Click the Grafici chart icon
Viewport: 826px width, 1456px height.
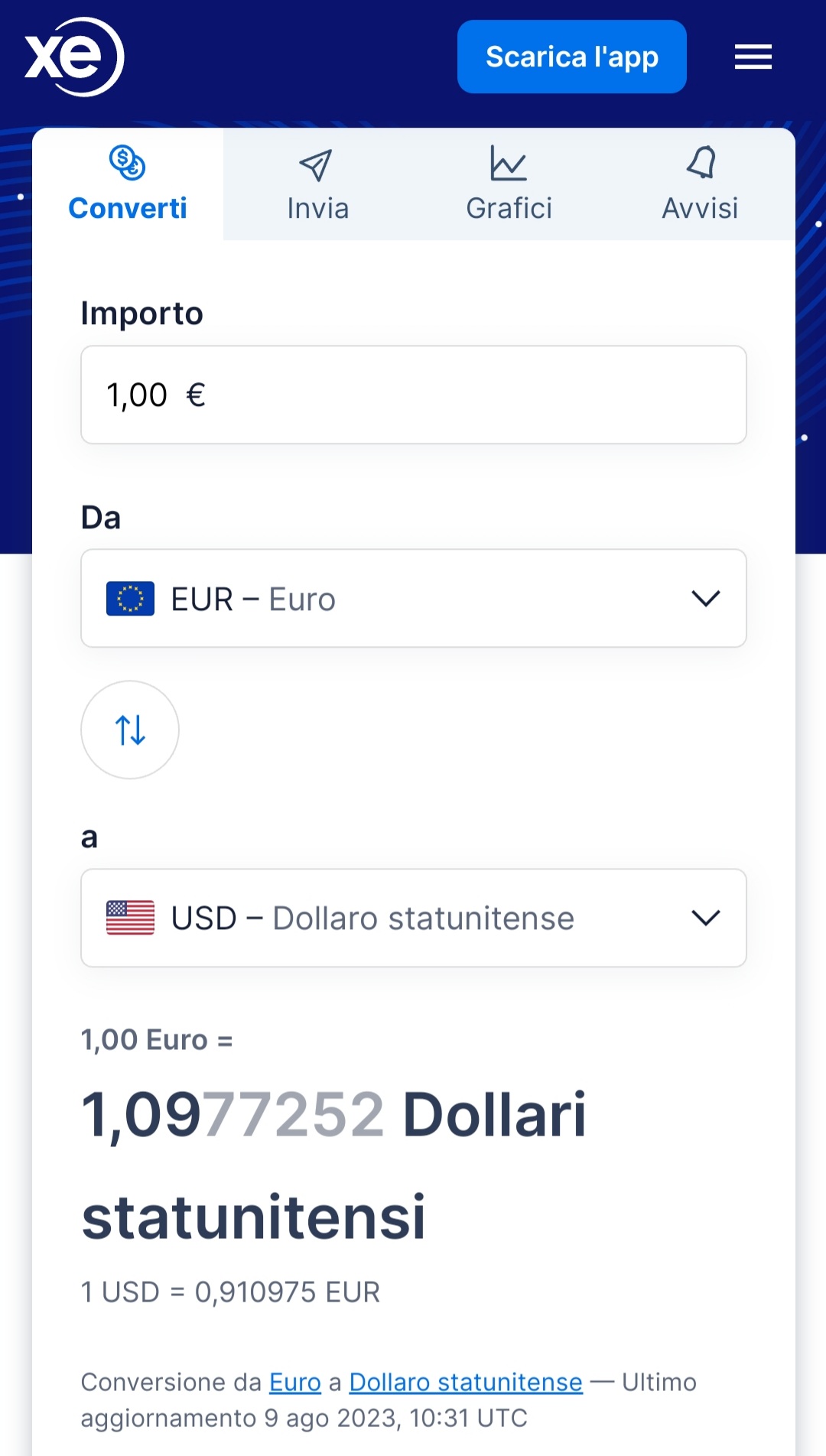click(x=509, y=163)
